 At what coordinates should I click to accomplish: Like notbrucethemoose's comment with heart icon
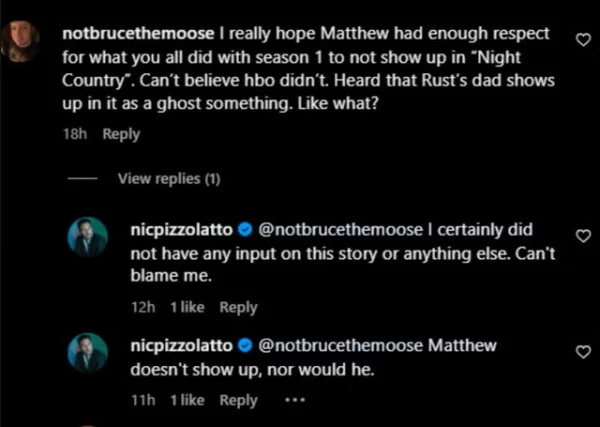tap(583, 40)
